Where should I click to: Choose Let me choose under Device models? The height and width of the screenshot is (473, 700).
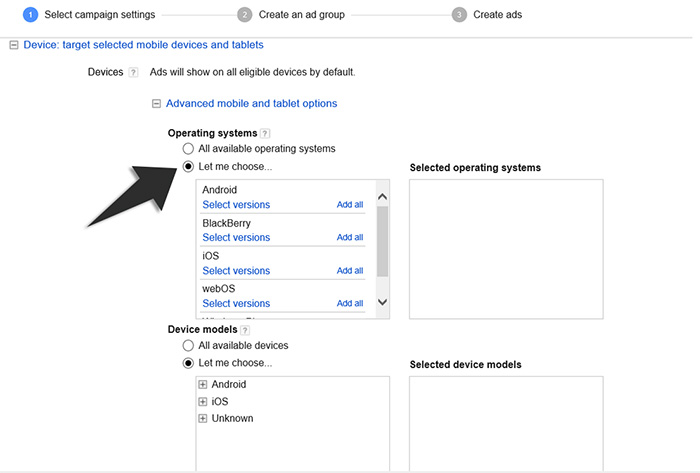188,363
